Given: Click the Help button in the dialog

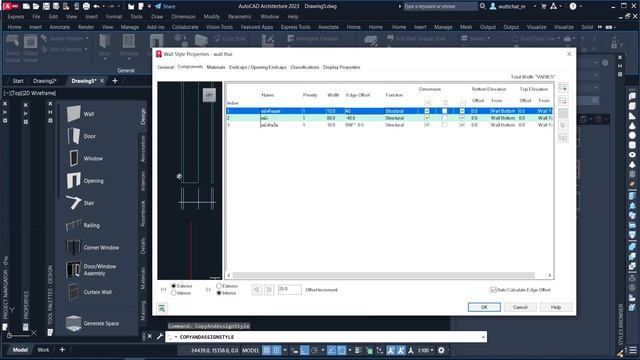Looking at the screenshot, I should click(556, 307).
